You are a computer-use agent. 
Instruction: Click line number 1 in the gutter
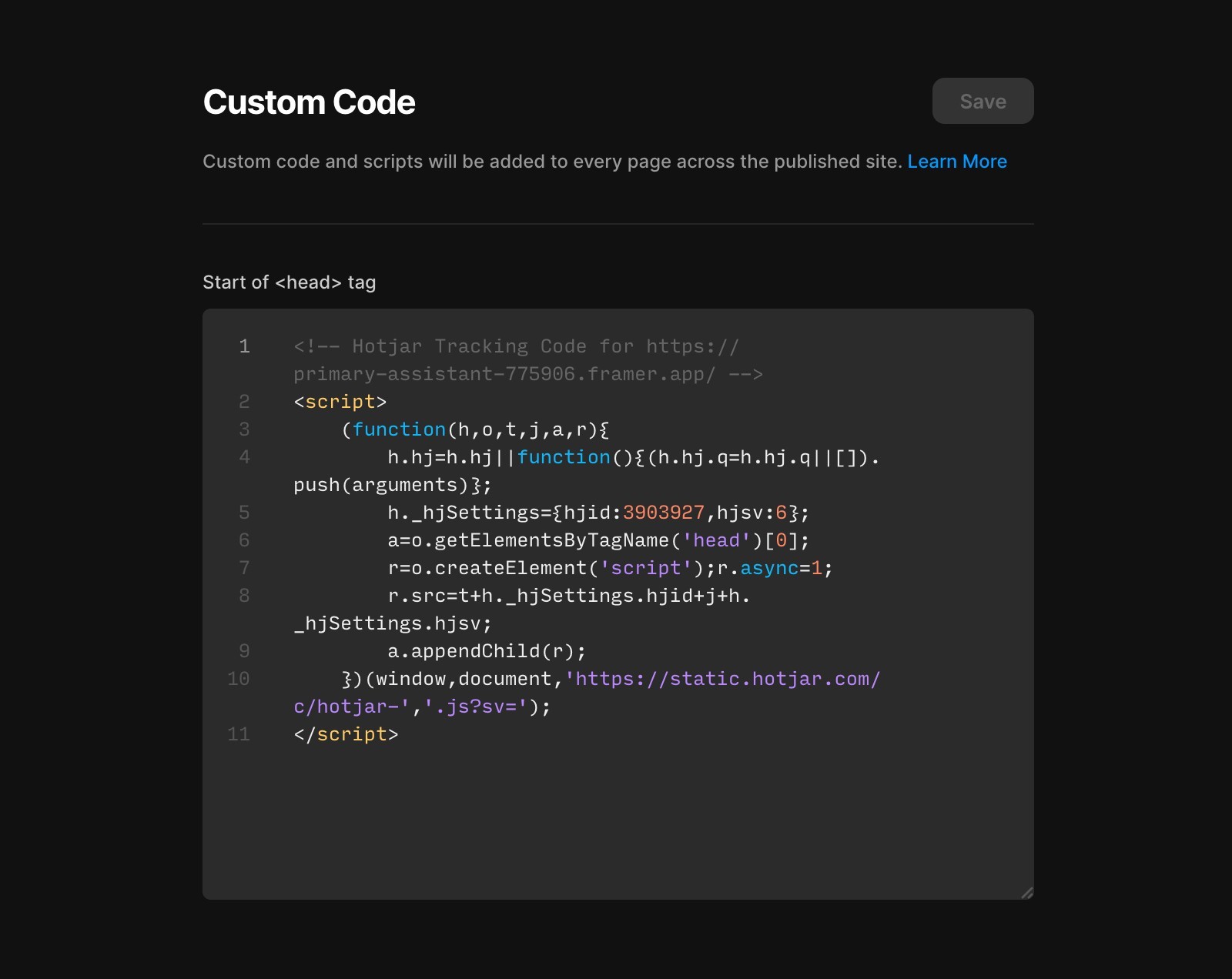coord(245,346)
